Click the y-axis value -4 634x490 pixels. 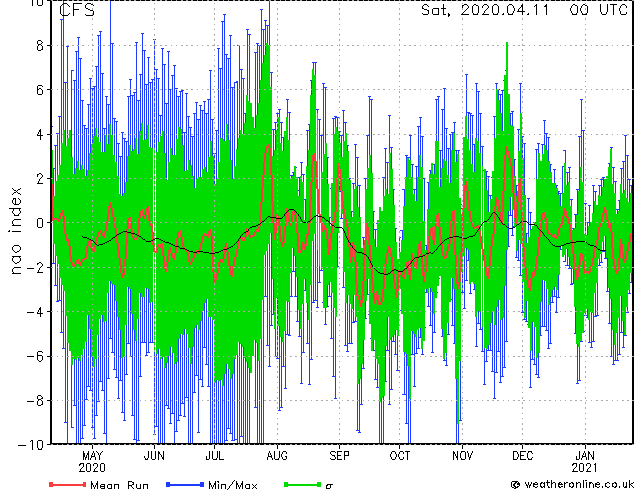(35, 312)
